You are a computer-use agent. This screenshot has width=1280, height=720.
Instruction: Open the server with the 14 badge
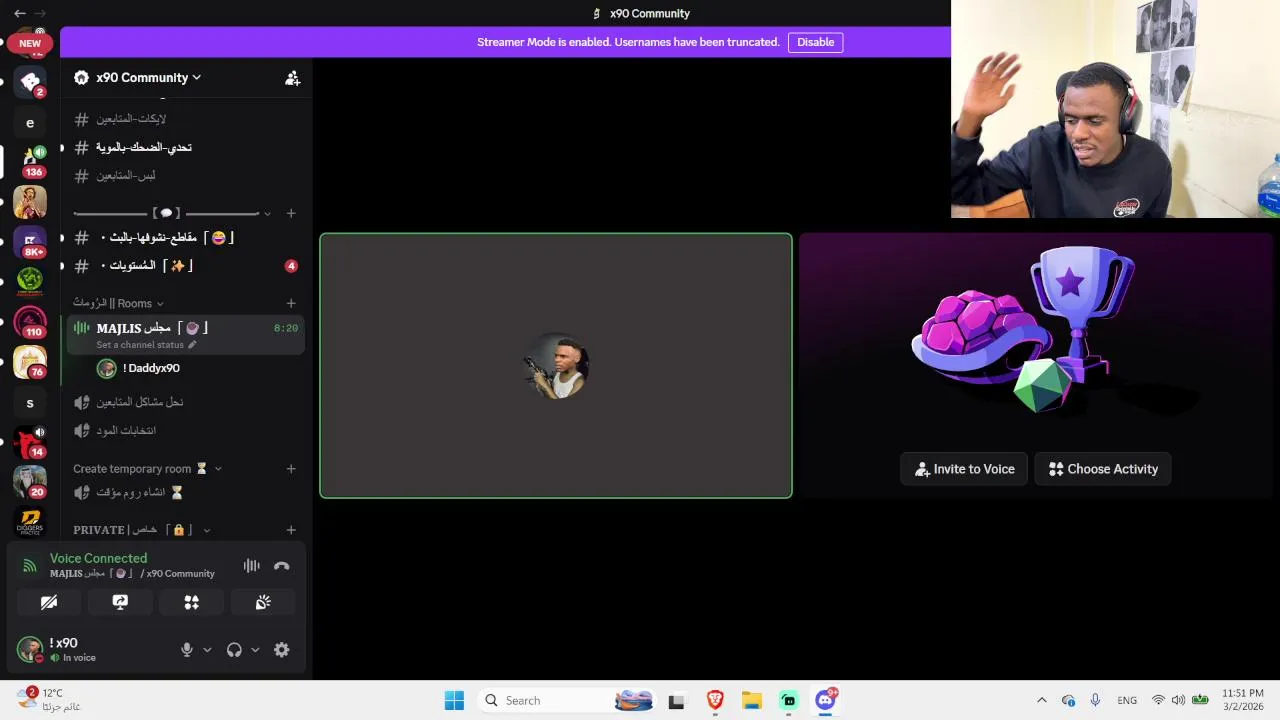point(30,441)
